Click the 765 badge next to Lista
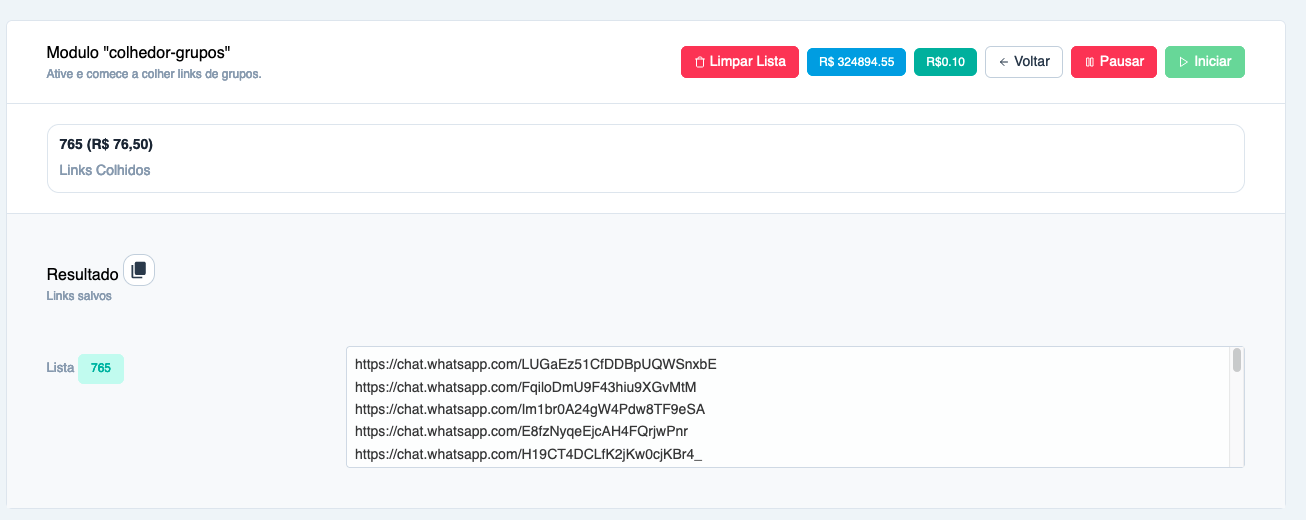This screenshot has width=1306, height=520. (101, 368)
